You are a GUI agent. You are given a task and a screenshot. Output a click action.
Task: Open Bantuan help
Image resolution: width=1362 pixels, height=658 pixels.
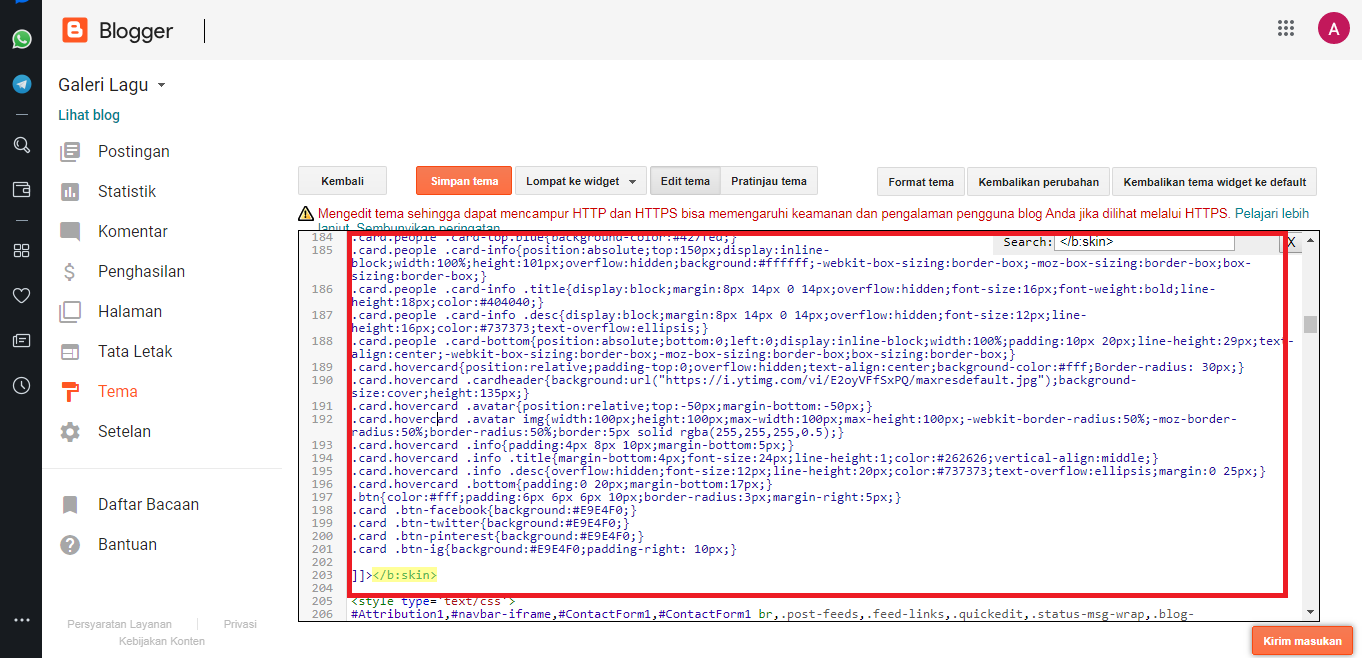127,545
